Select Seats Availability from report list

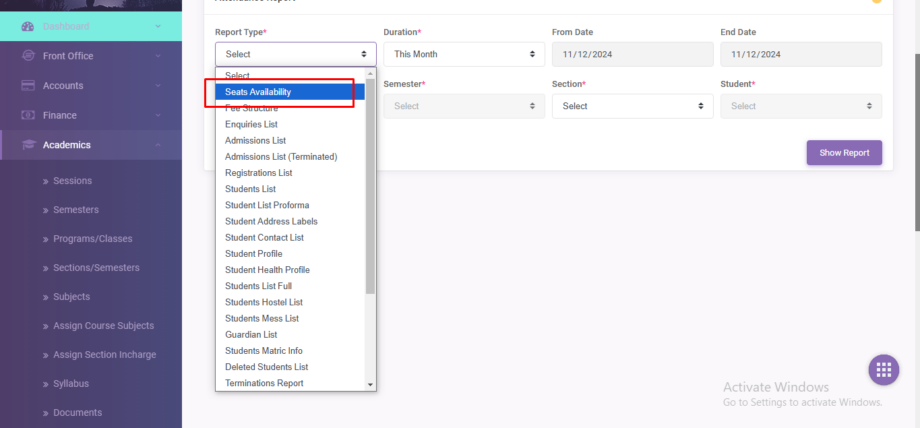point(258,92)
